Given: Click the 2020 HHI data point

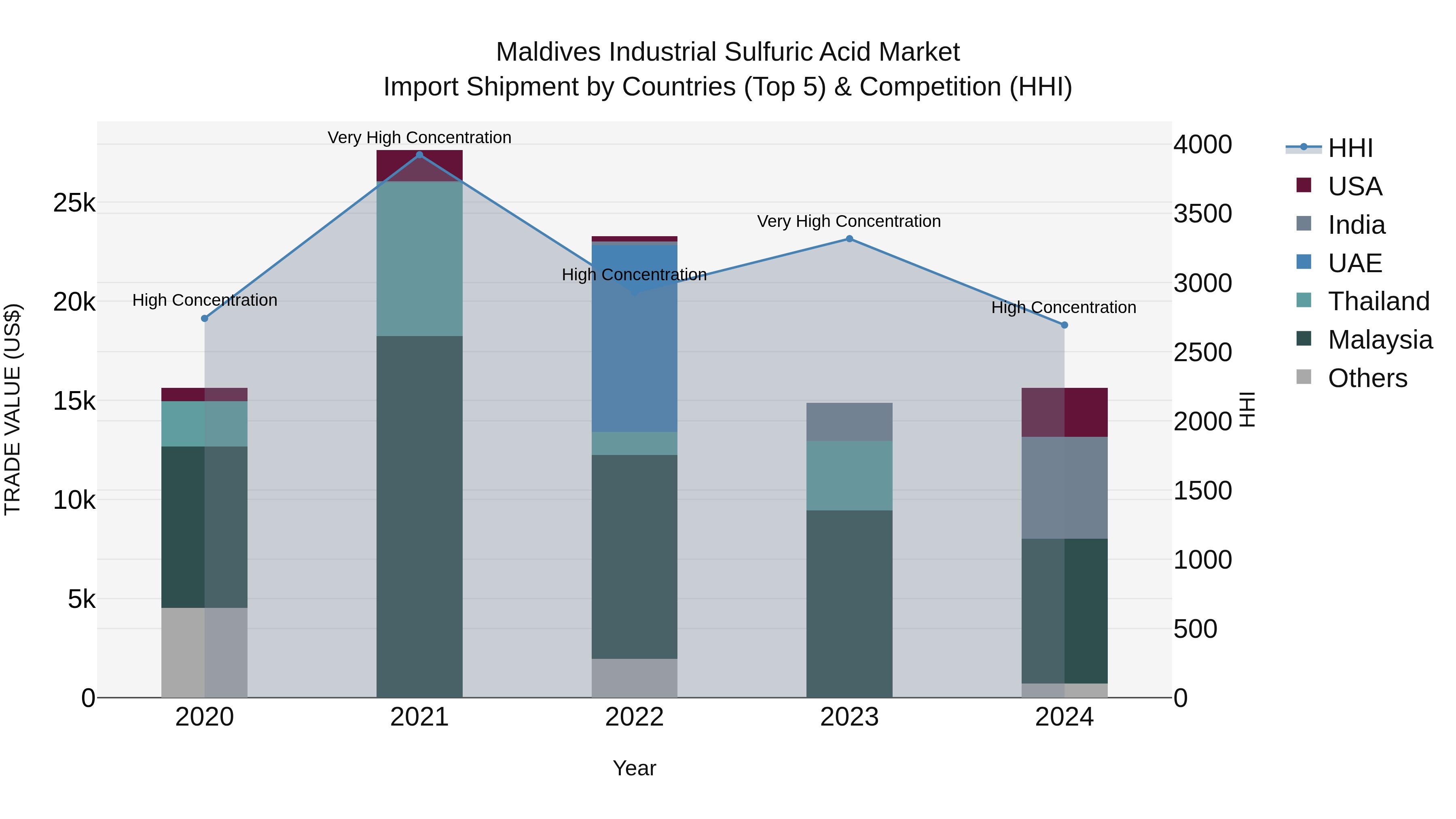Looking at the screenshot, I should point(205,318).
